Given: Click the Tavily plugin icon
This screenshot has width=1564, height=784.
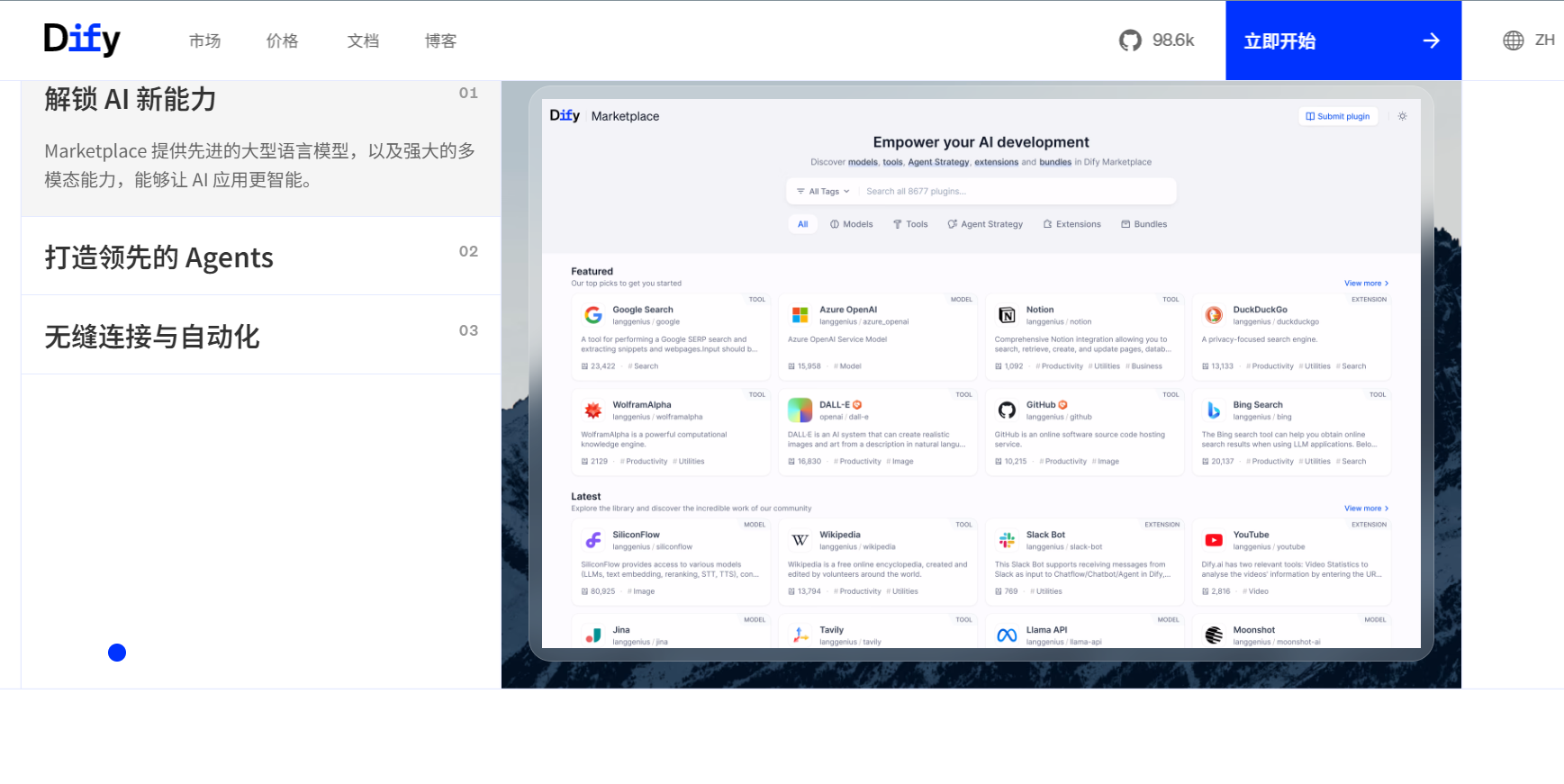Looking at the screenshot, I should [x=800, y=635].
